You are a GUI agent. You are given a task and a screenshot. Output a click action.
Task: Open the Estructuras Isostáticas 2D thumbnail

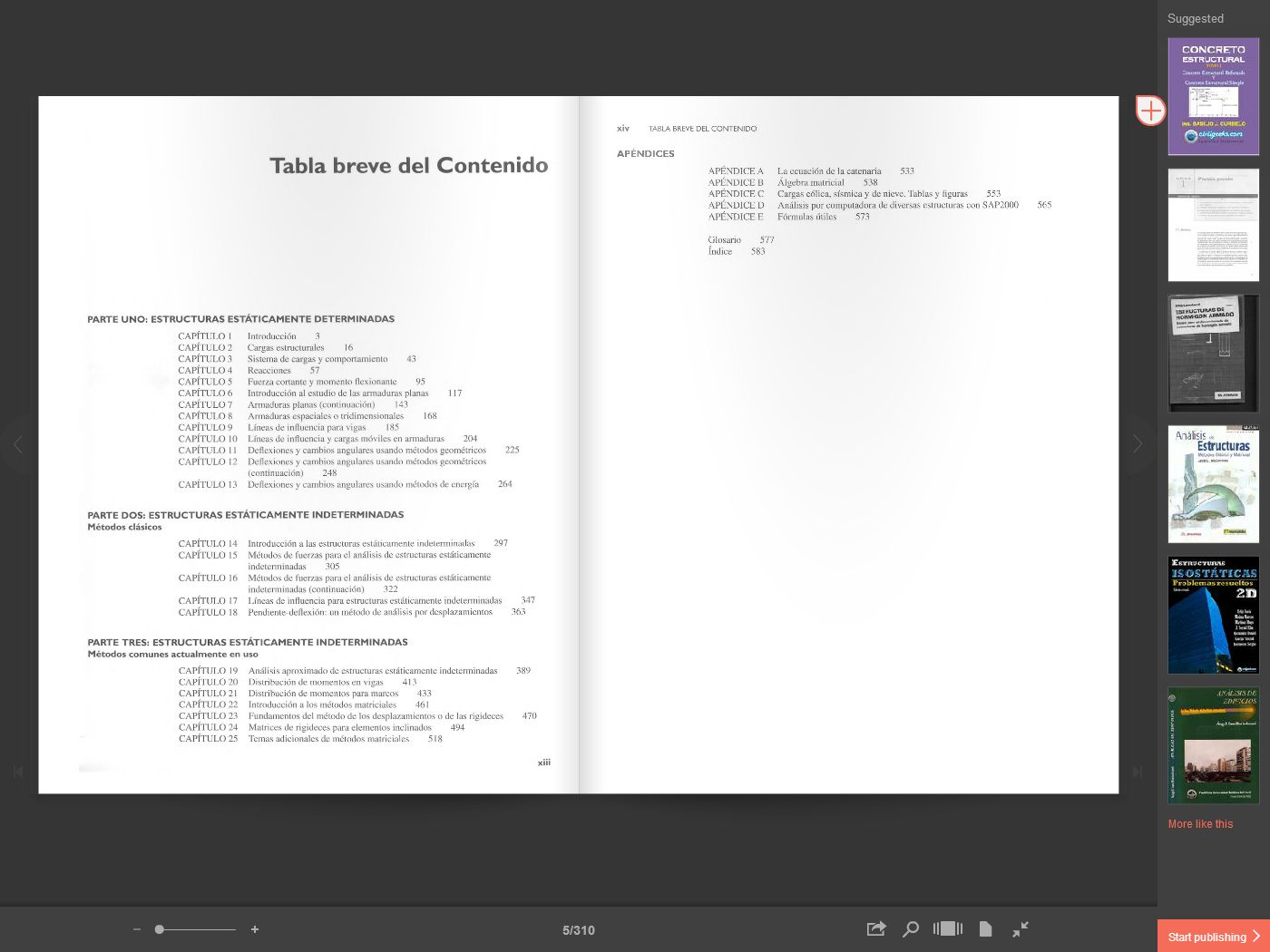click(1213, 614)
